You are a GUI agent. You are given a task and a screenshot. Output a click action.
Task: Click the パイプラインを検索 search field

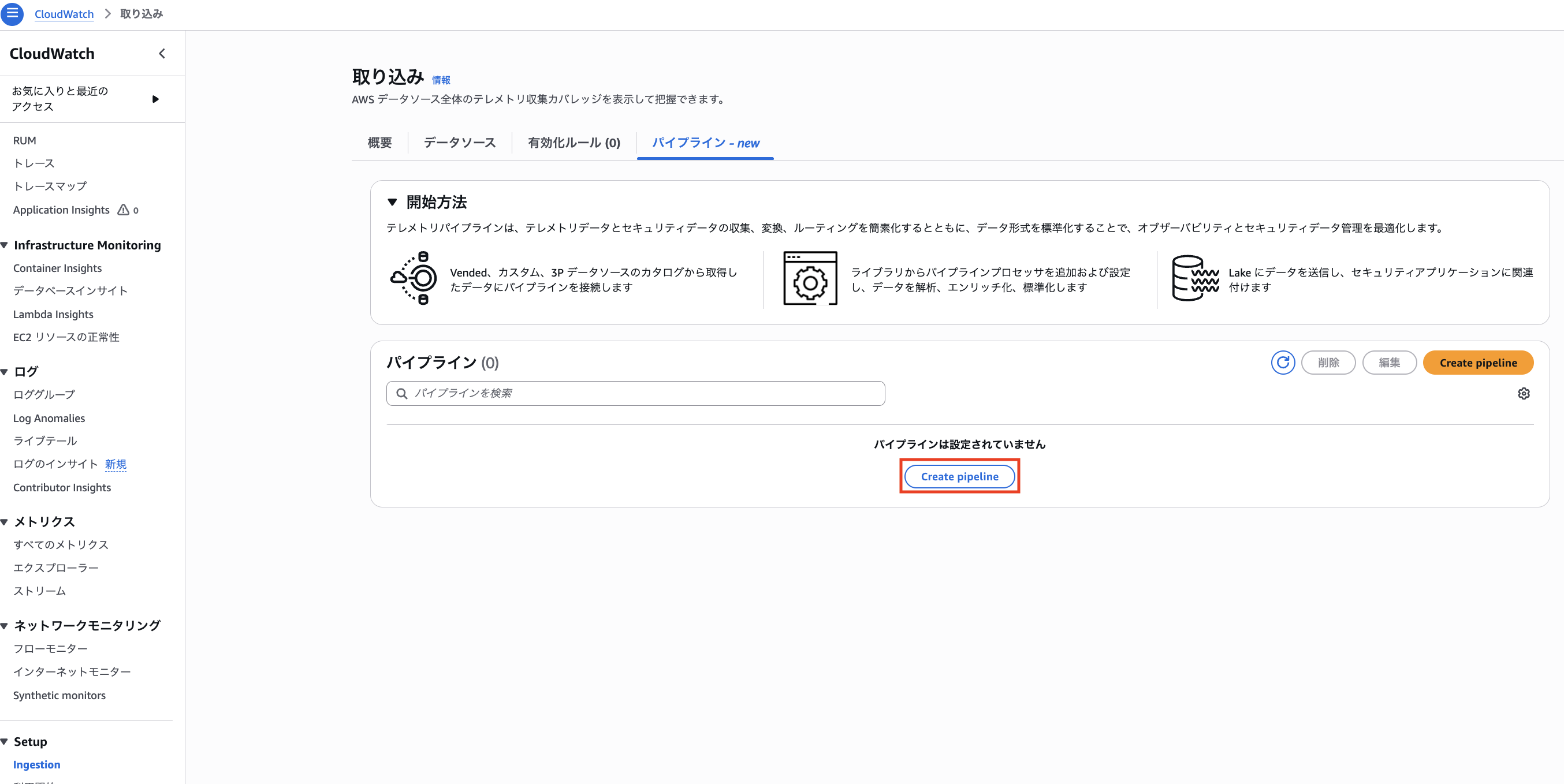point(635,393)
